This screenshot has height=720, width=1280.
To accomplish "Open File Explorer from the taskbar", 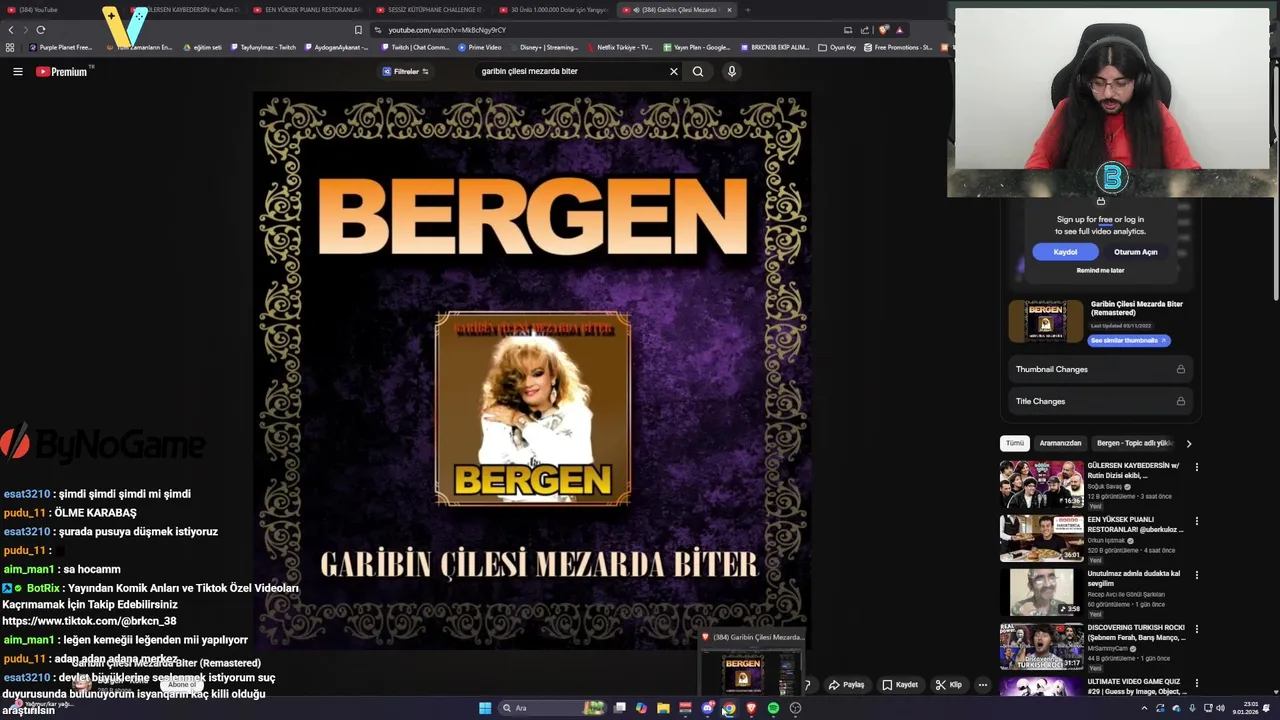I will [663, 708].
